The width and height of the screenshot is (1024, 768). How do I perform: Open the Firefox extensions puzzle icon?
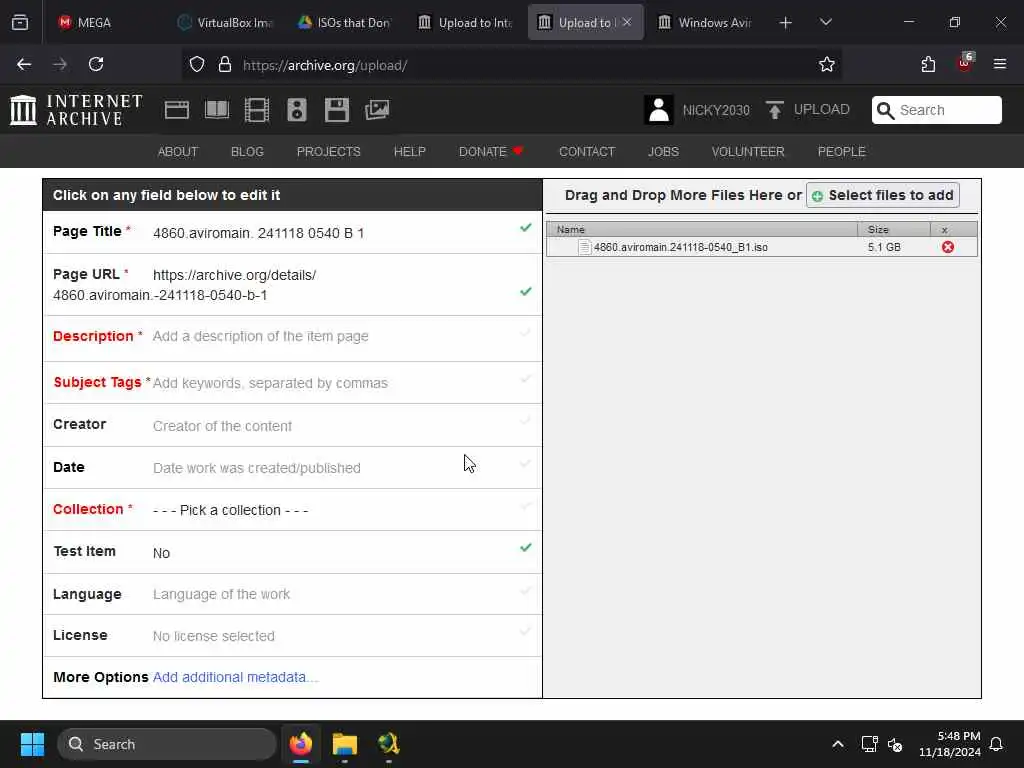click(x=928, y=64)
